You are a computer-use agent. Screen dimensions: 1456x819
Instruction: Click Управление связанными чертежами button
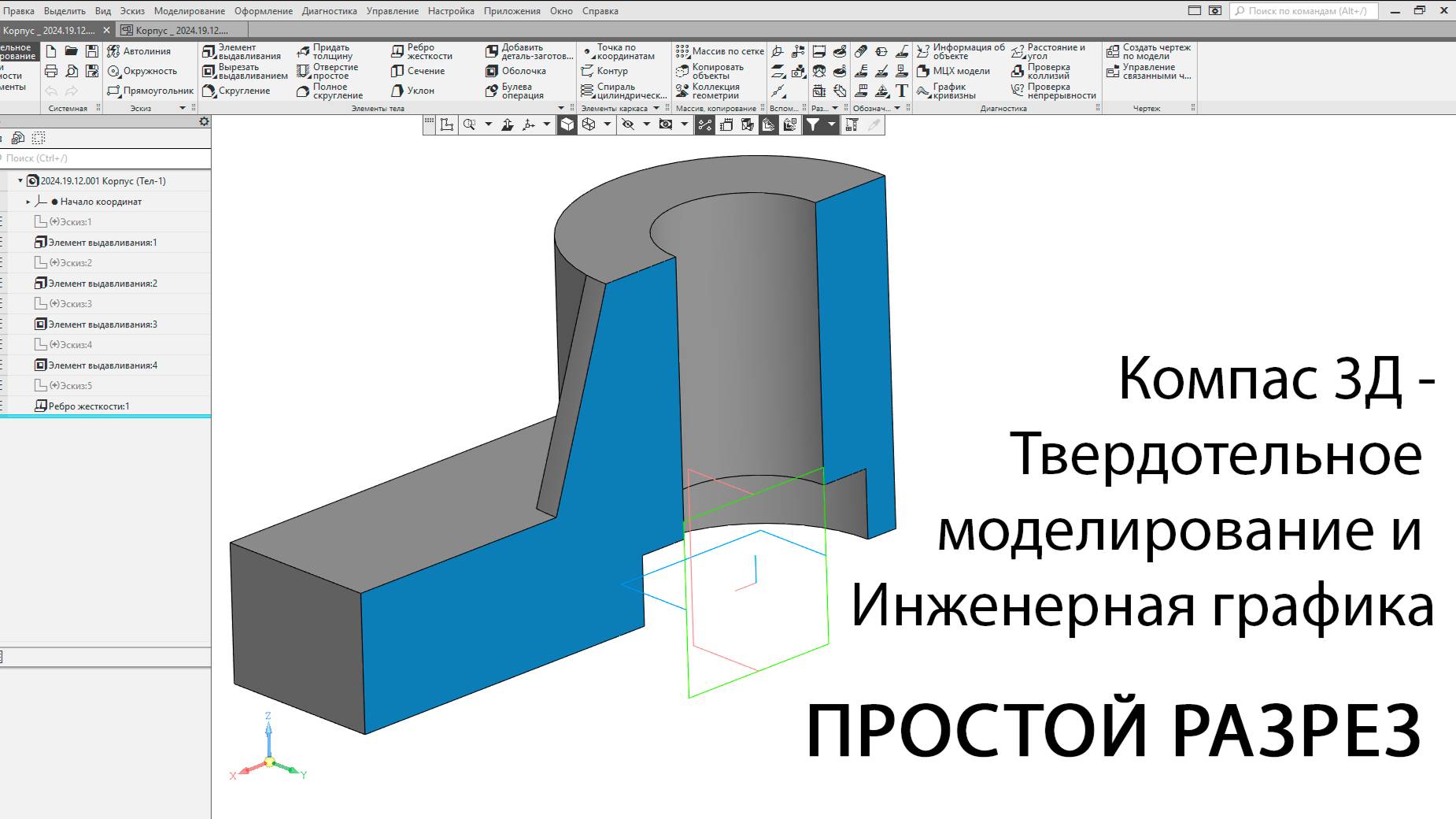coord(1149,72)
